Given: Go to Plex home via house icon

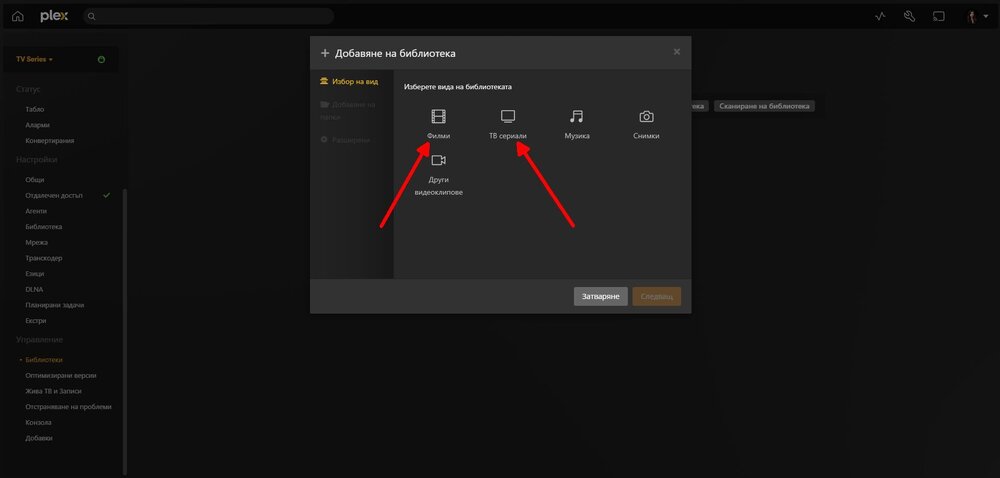Looking at the screenshot, I should (18, 17).
